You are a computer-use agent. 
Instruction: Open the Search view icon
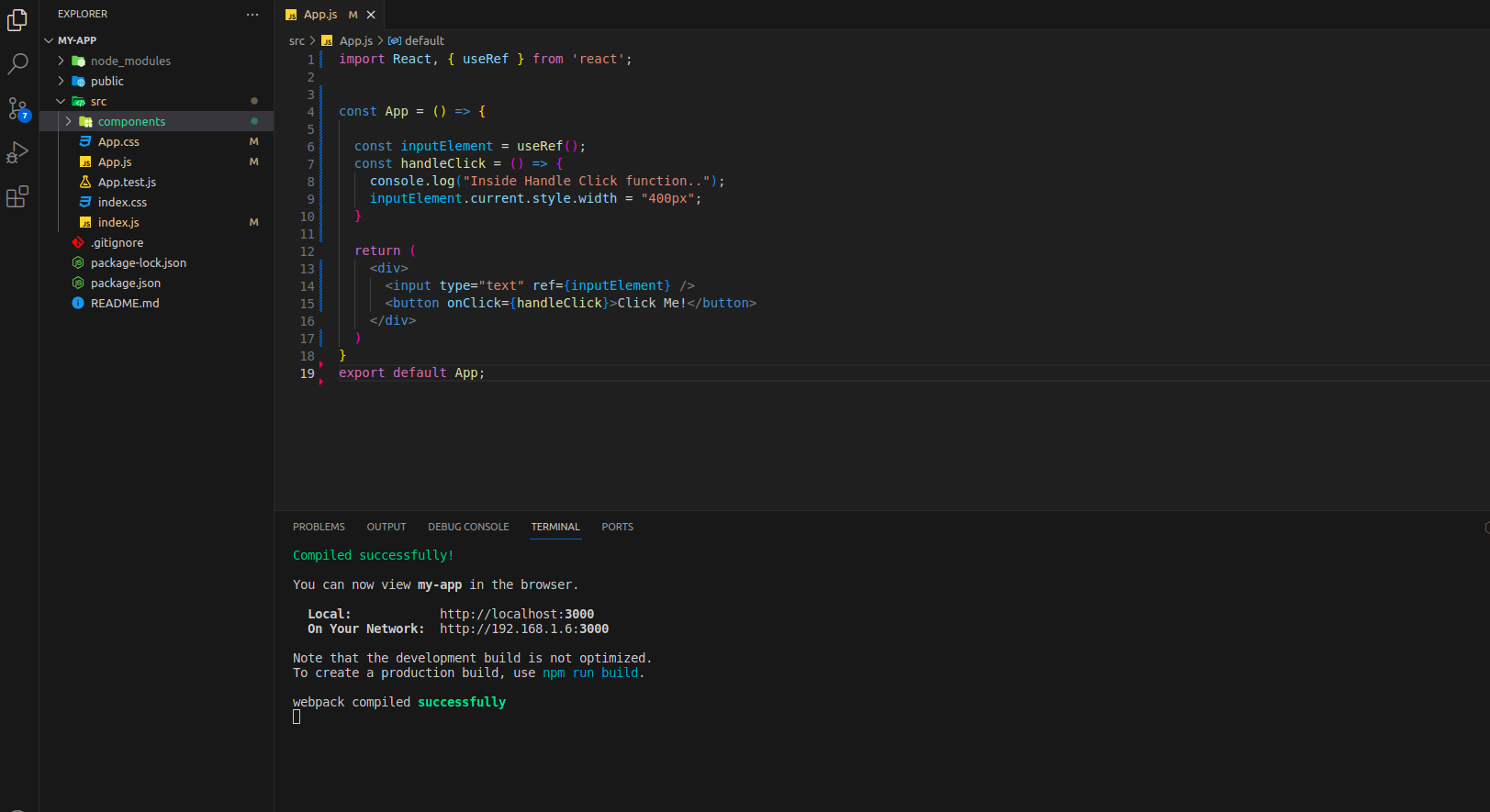pos(17,64)
